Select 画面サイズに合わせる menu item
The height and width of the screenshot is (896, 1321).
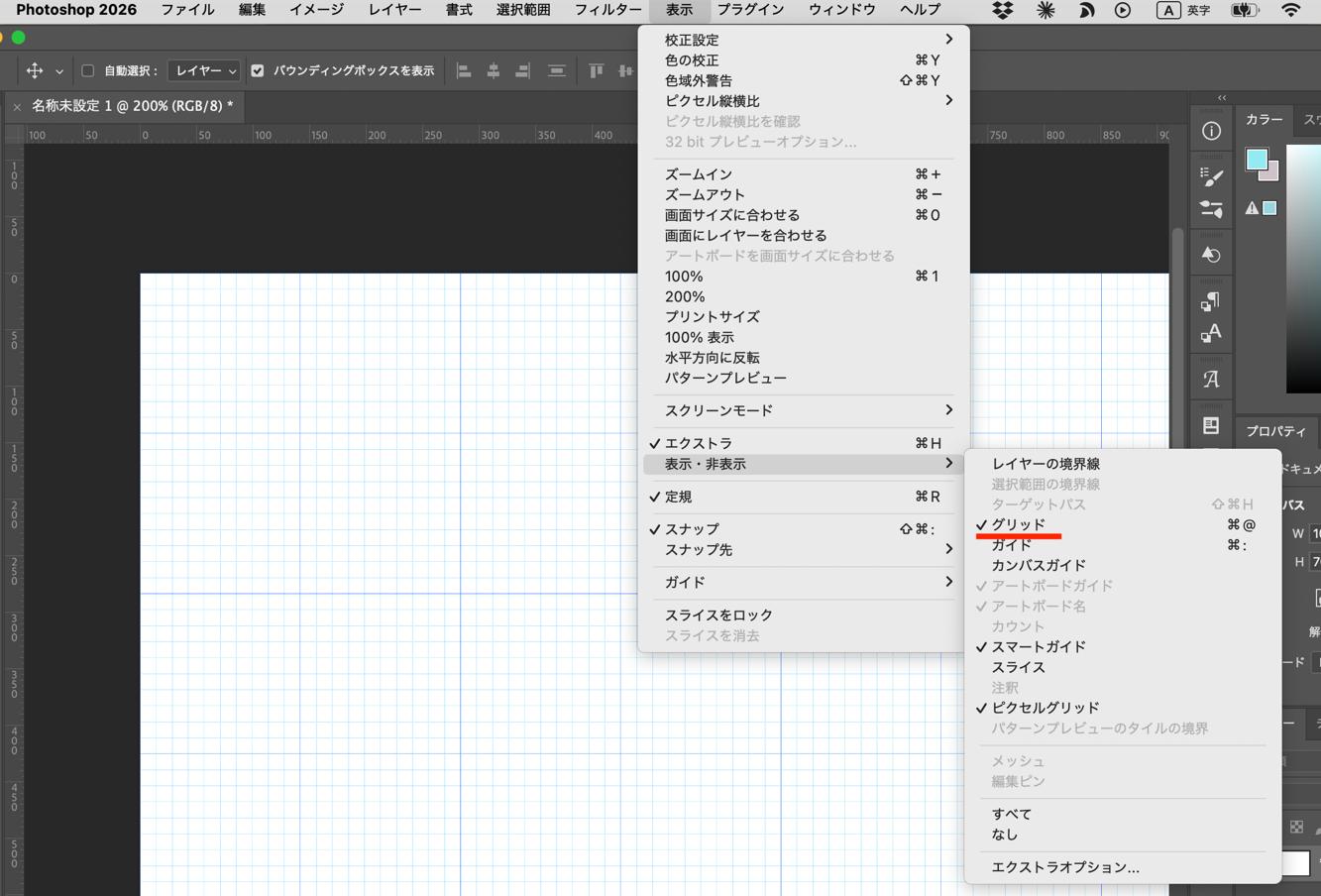coord(803,215)
